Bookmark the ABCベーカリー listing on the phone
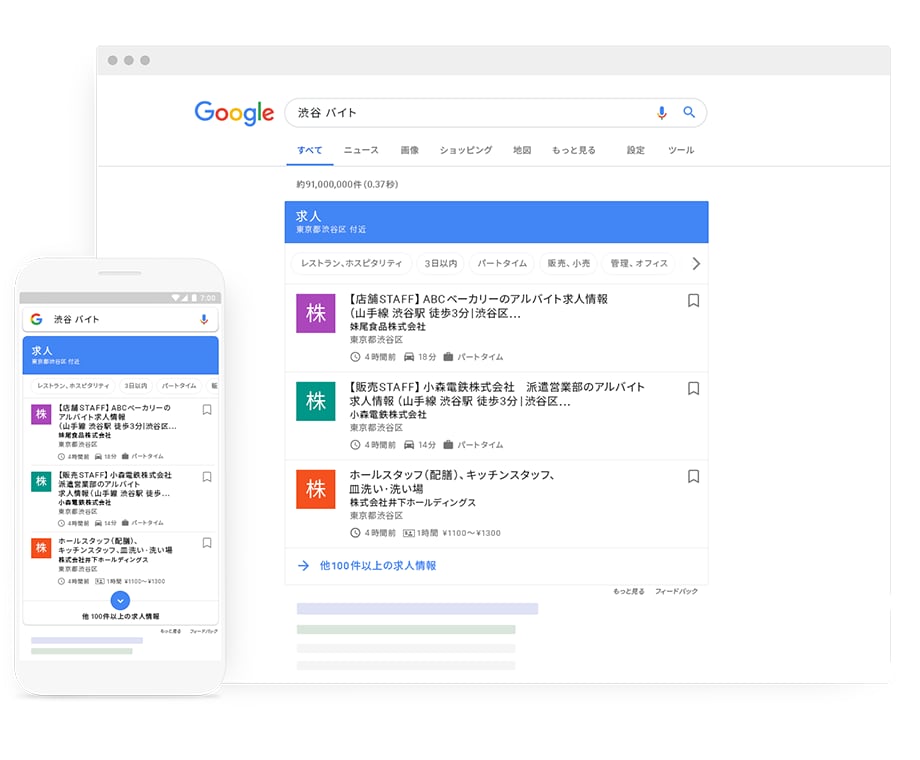The image size is (920, 760). 207,410
